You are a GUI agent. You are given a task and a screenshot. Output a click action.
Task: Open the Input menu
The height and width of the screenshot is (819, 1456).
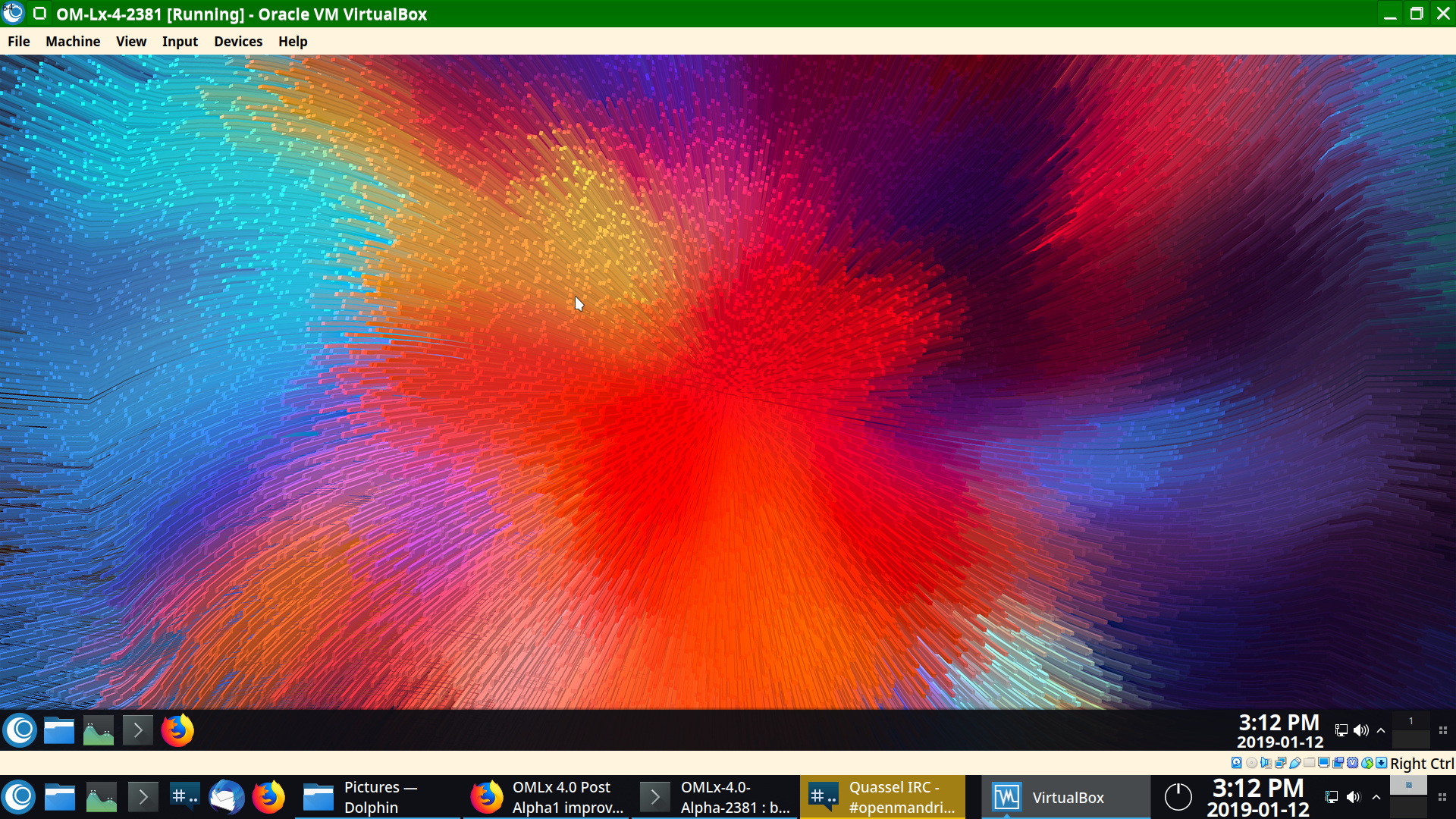(180, 42)
